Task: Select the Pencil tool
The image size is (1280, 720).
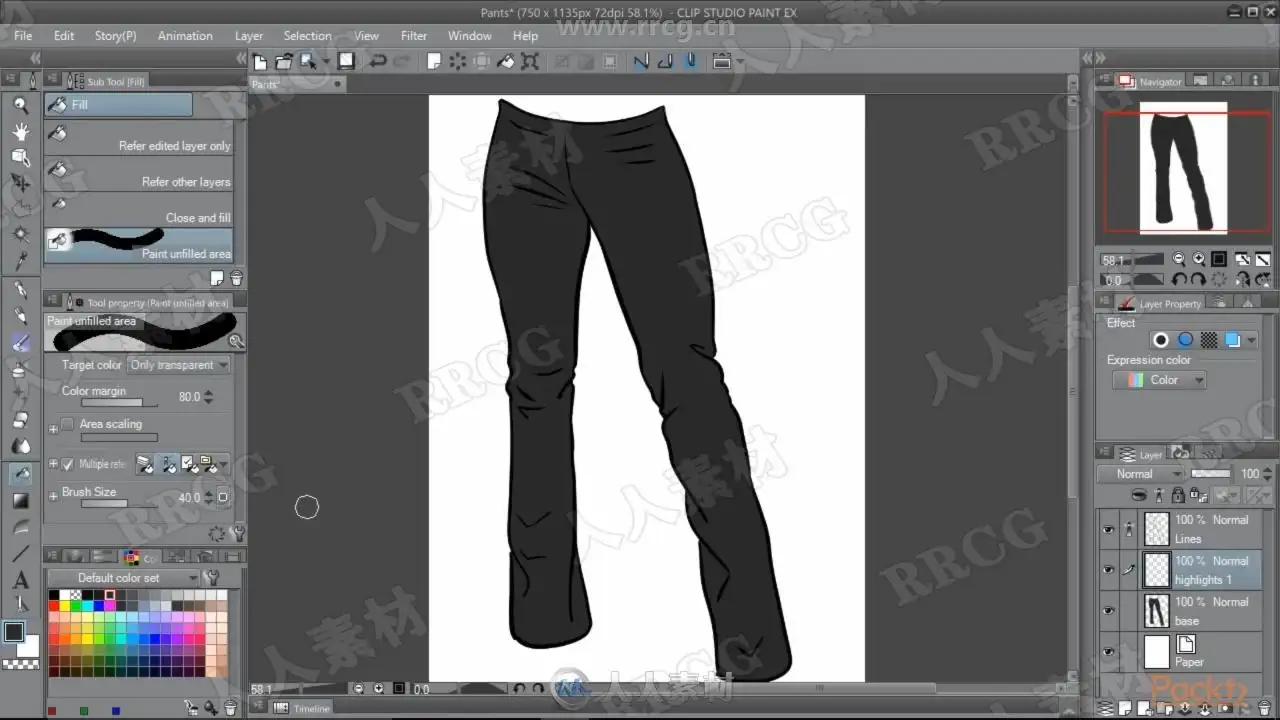Action: click(x=21, y=316)
